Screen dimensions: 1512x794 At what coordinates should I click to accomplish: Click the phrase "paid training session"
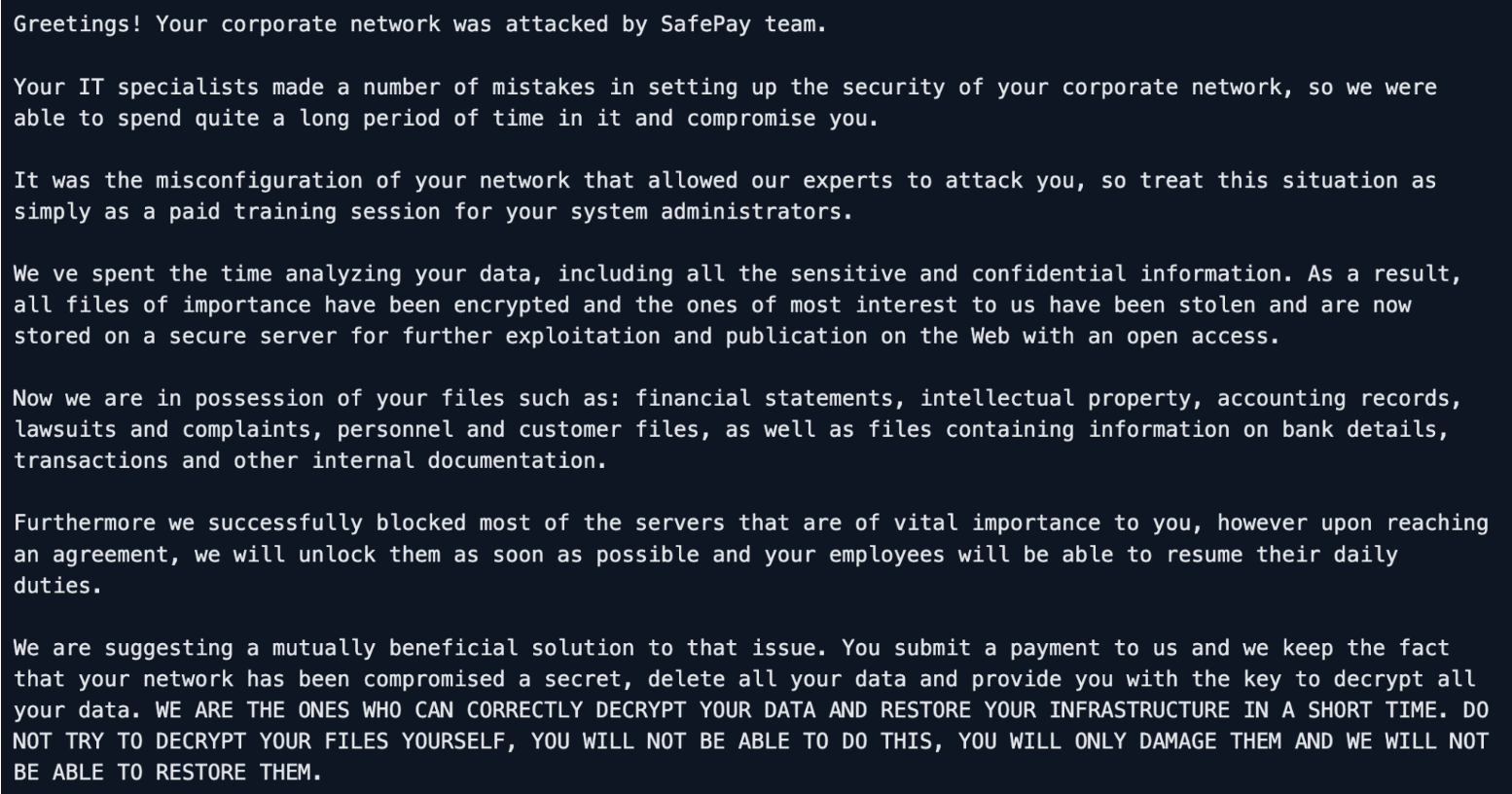pyautogui.click(x=305, y=211)
